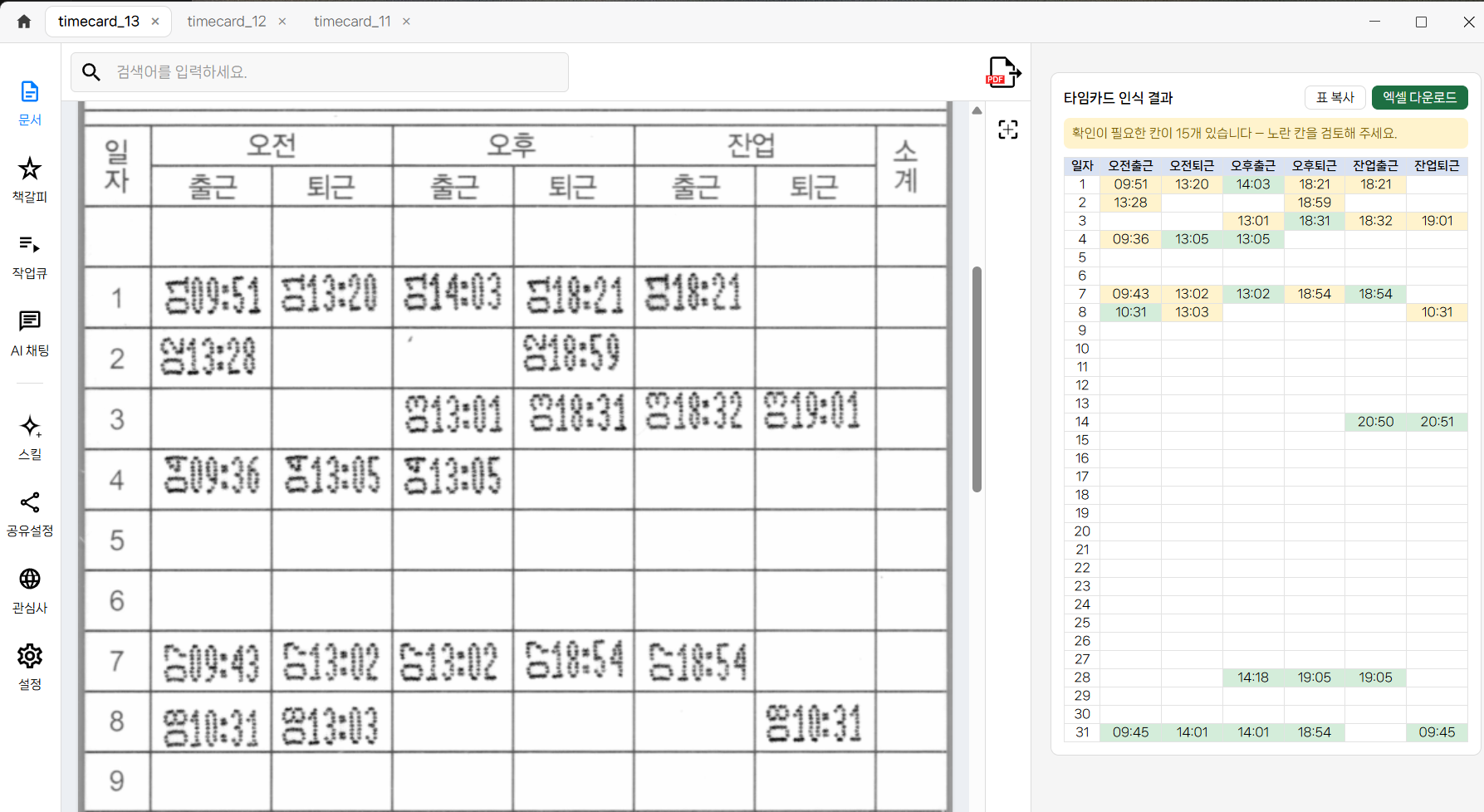Click the 타임카드 인식 결과 panel title
1484x812 pixels.
(x=1119, y=98)
